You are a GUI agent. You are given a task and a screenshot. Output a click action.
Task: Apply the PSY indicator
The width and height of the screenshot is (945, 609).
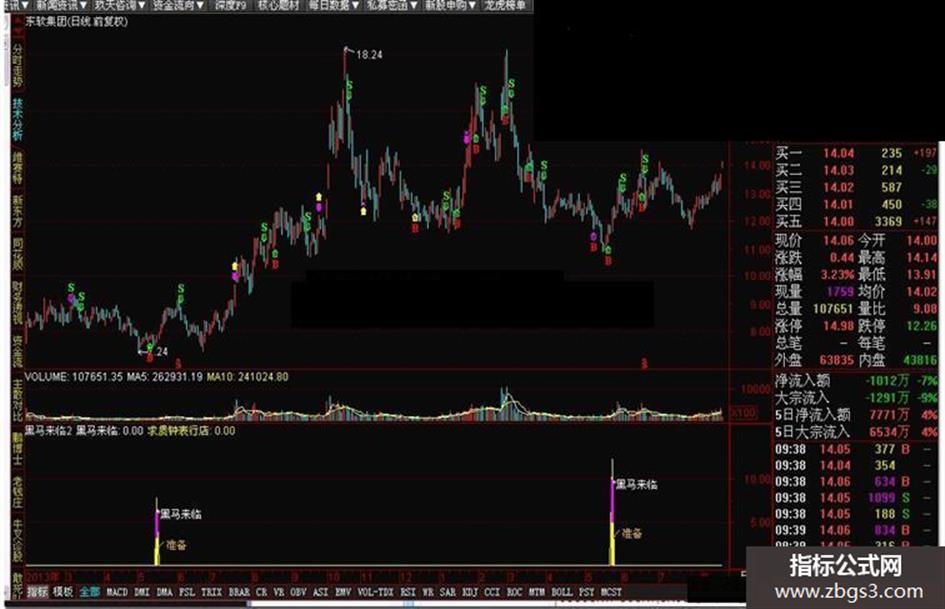click(586, 592)
